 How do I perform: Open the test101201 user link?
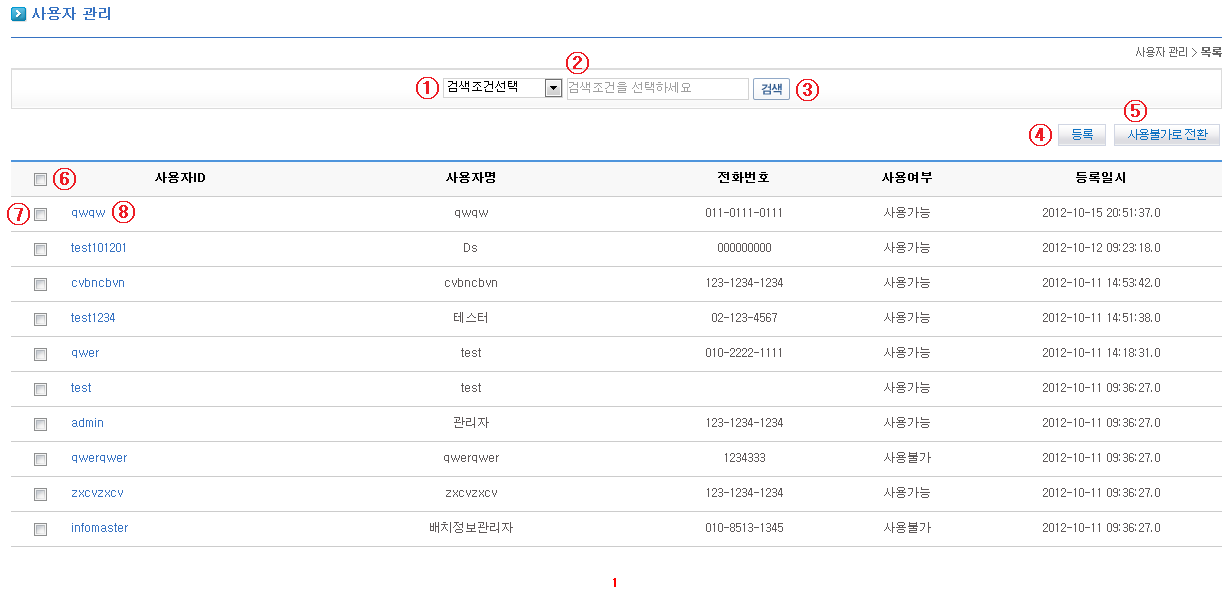pyautogui.click(x=98, y=248)
